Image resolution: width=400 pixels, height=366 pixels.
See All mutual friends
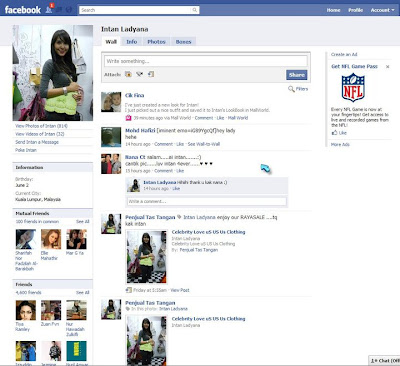[82, 221]
